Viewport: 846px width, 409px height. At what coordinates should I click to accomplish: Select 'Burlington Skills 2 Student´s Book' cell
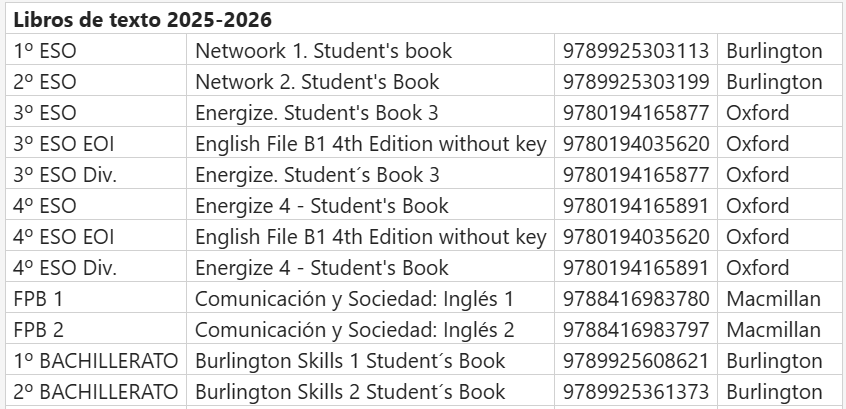coord(350,392)
